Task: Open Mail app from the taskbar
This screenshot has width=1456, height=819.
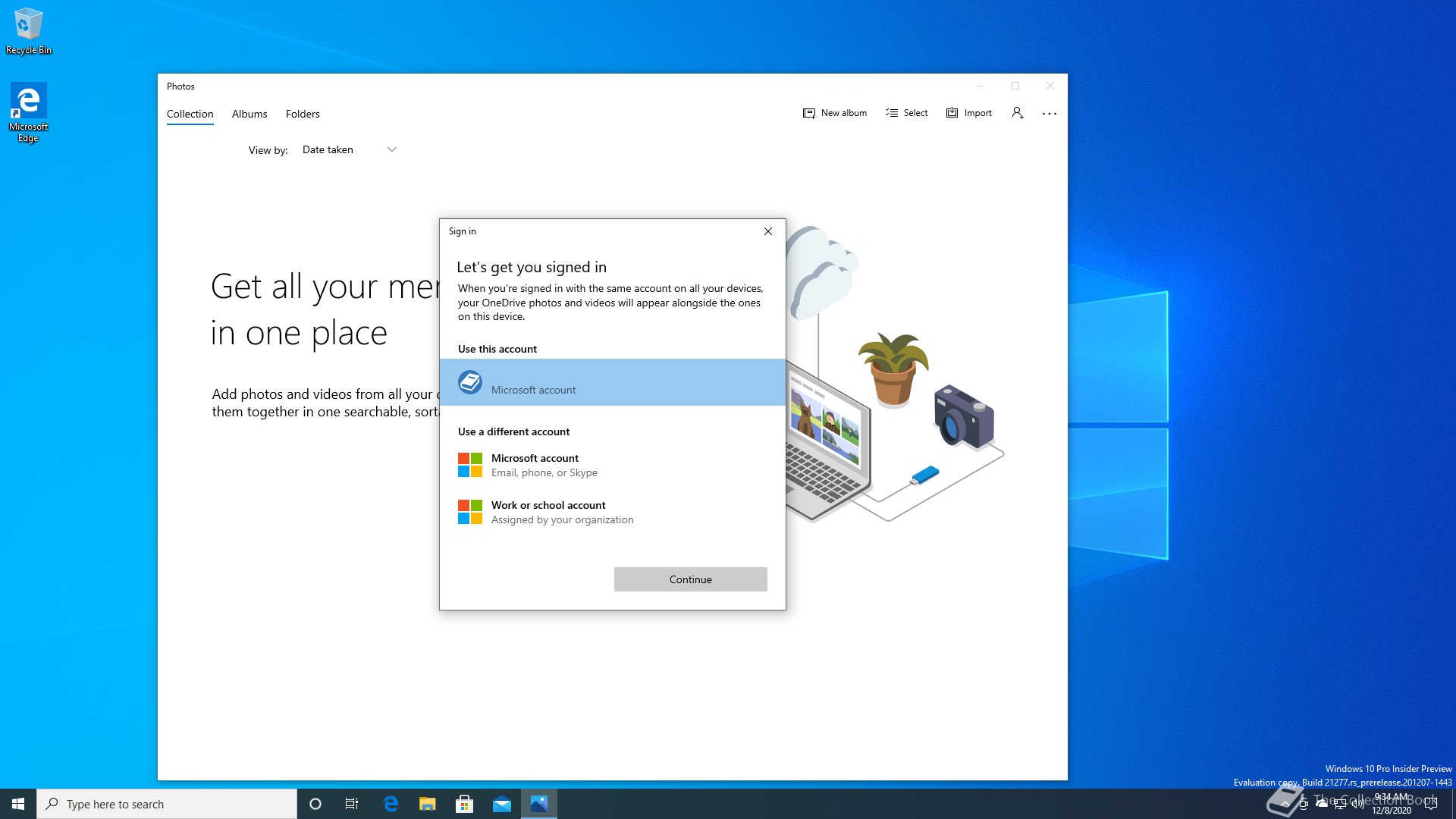Action: pyautogui.click(x=502, y=804)
